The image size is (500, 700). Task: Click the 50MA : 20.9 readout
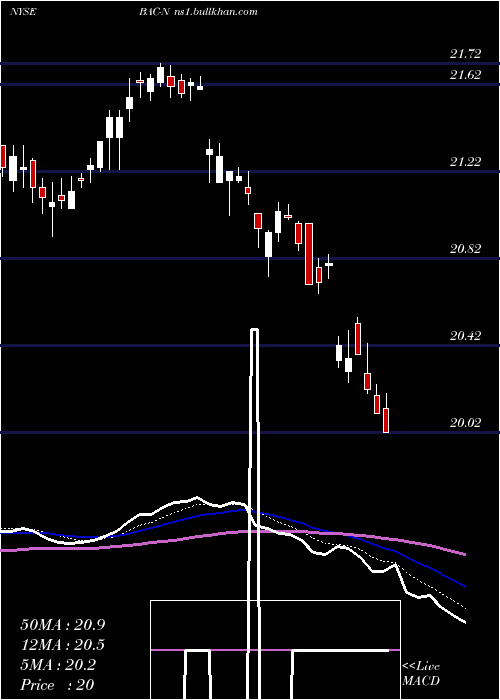pyautogui.click(x=63, y=625)
